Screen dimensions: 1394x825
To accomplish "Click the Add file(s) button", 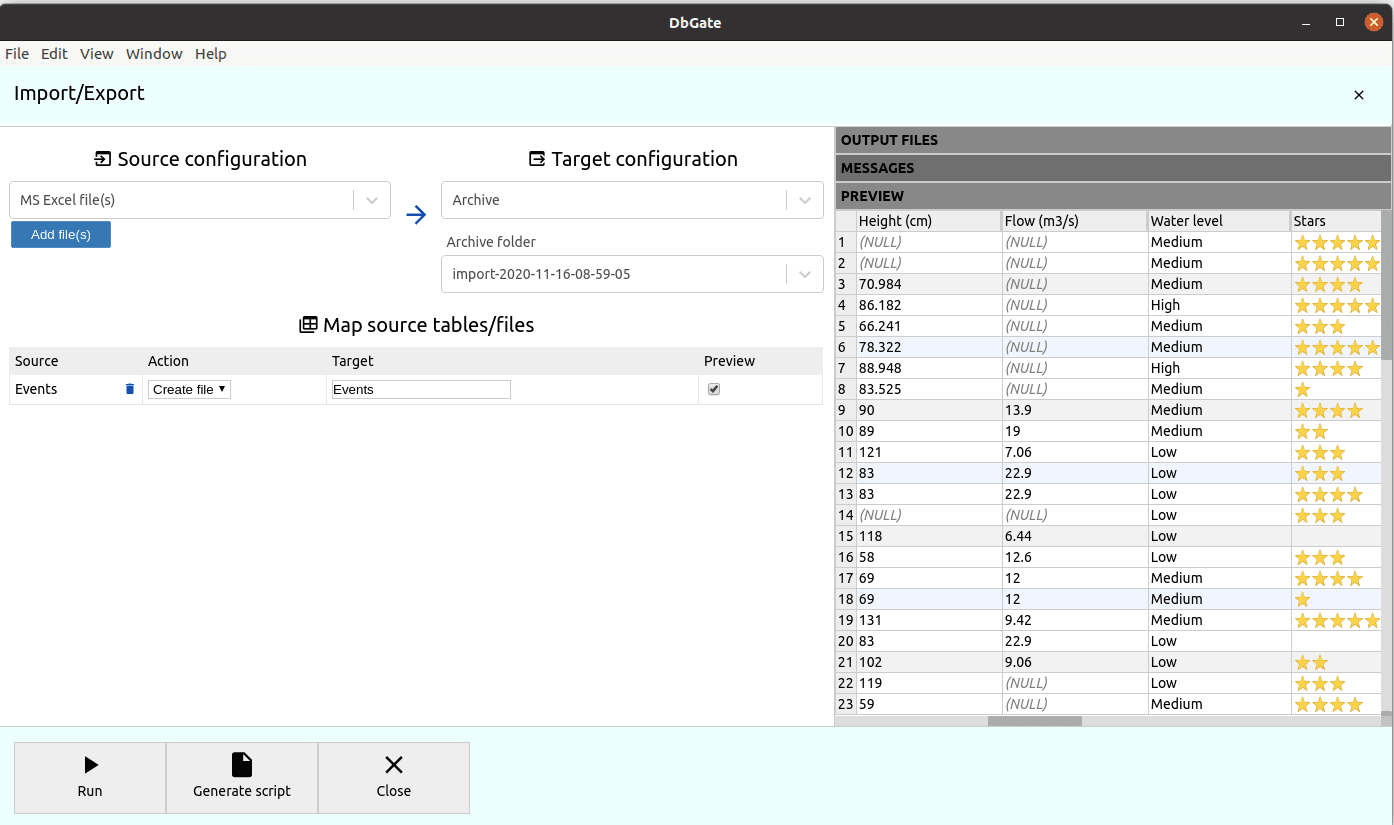I will [x=60, y=234].
